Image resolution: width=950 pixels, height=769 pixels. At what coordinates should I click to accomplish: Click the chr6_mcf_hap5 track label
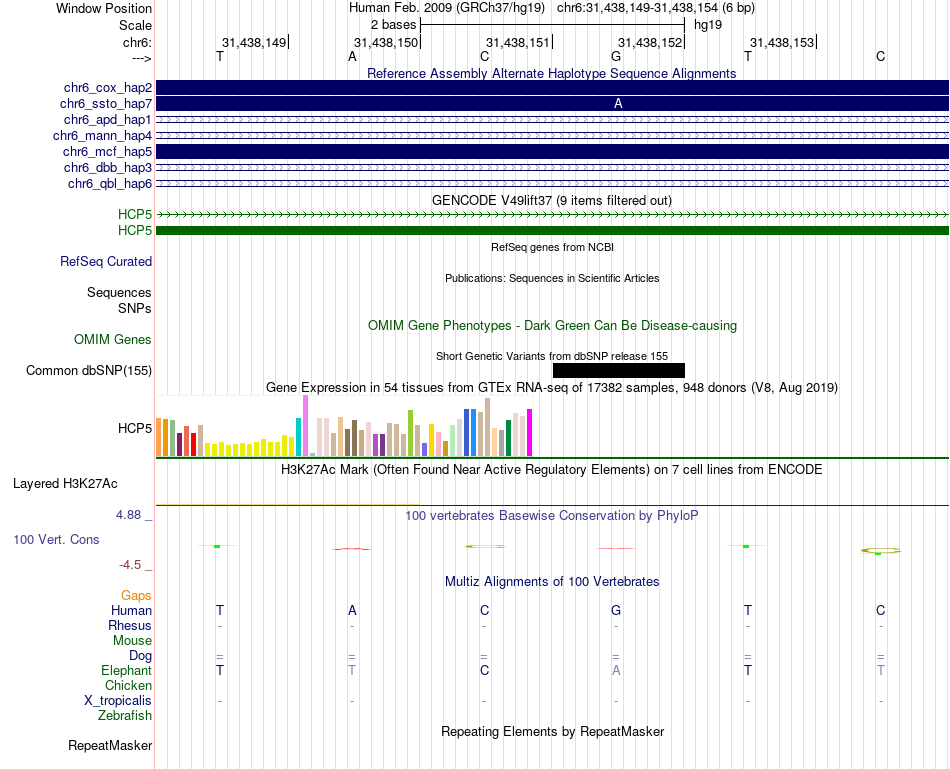107,151
